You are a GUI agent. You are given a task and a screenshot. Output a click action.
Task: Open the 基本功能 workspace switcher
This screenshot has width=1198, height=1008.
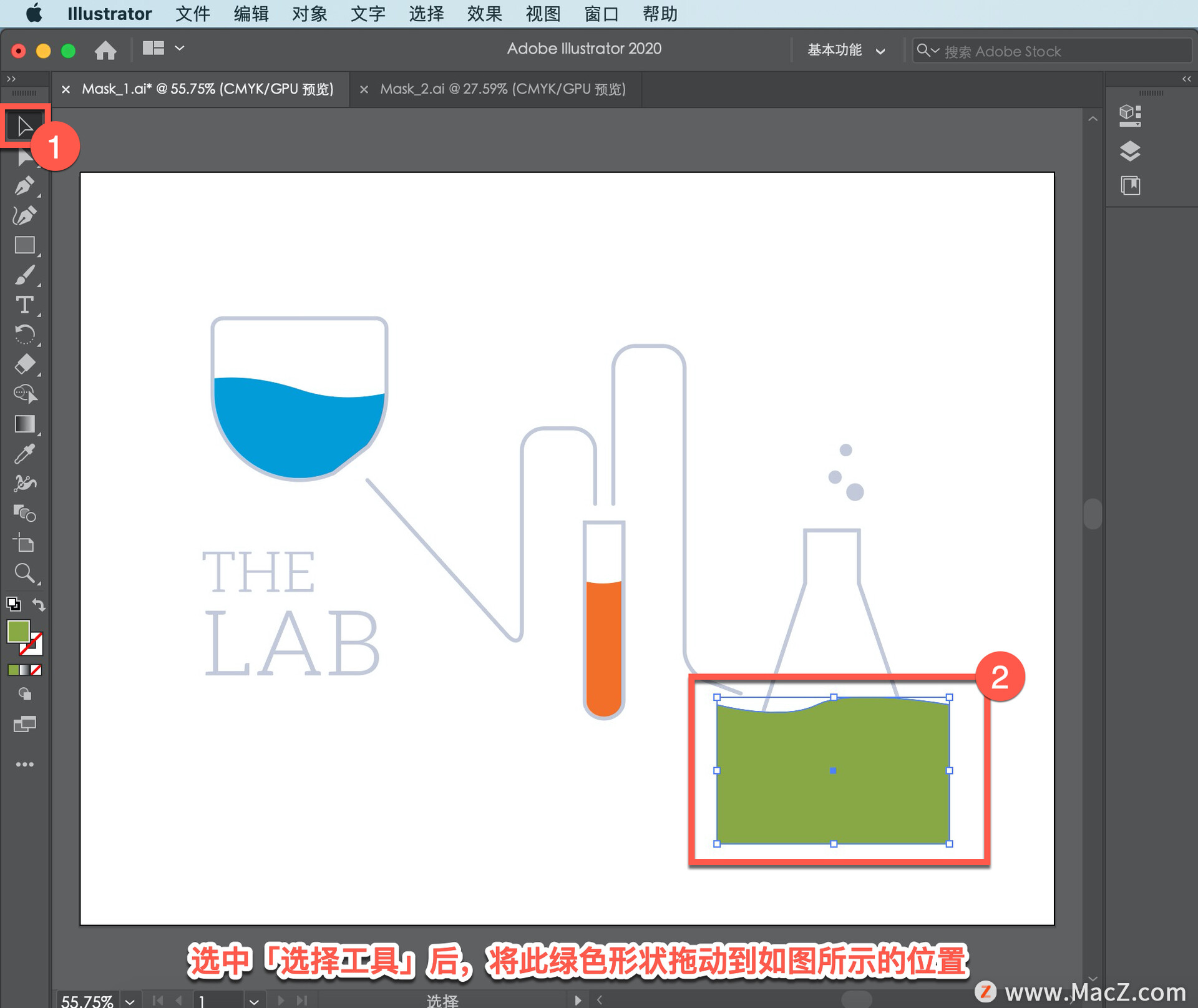pos(845,51)
